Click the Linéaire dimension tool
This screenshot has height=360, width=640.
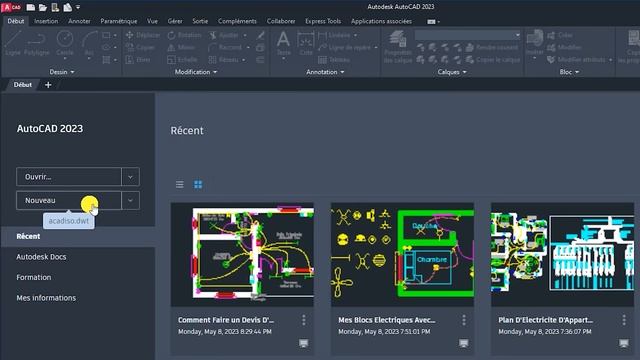pos(334,36)
